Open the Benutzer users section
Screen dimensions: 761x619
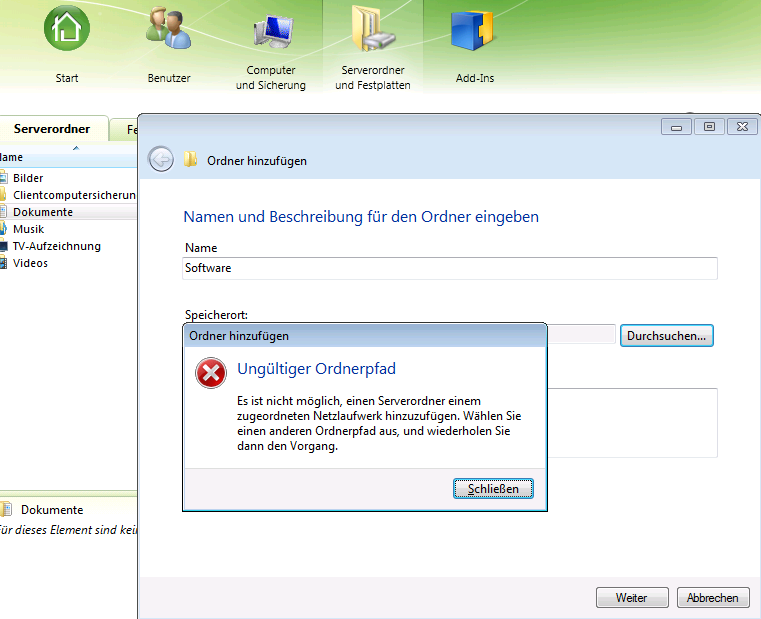pyautogui.click(x=168, y=30)
